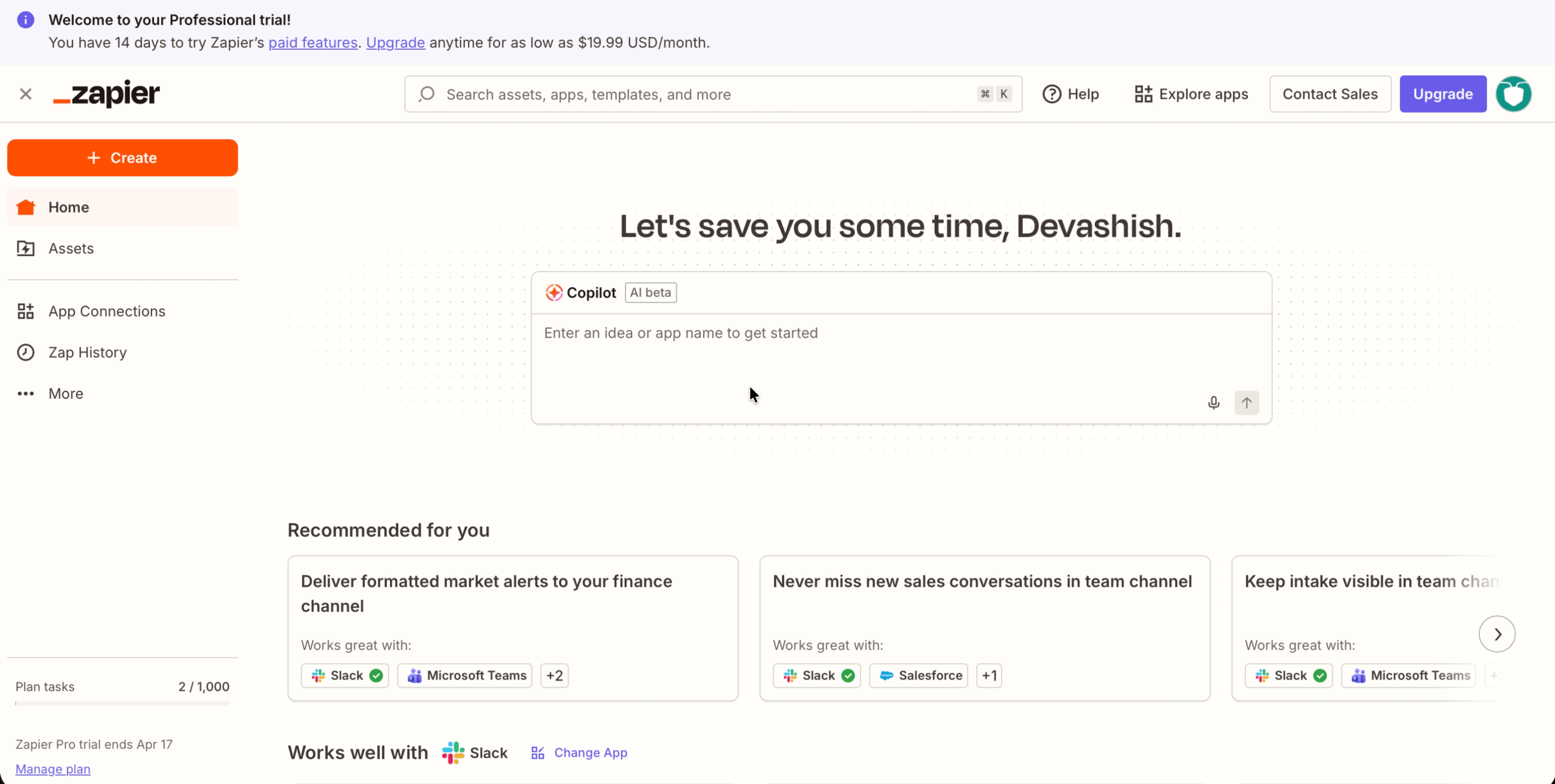Open the Assets section
Image resolution: width=1555 pixels, height=784 pixels.
tap(71, 248)
